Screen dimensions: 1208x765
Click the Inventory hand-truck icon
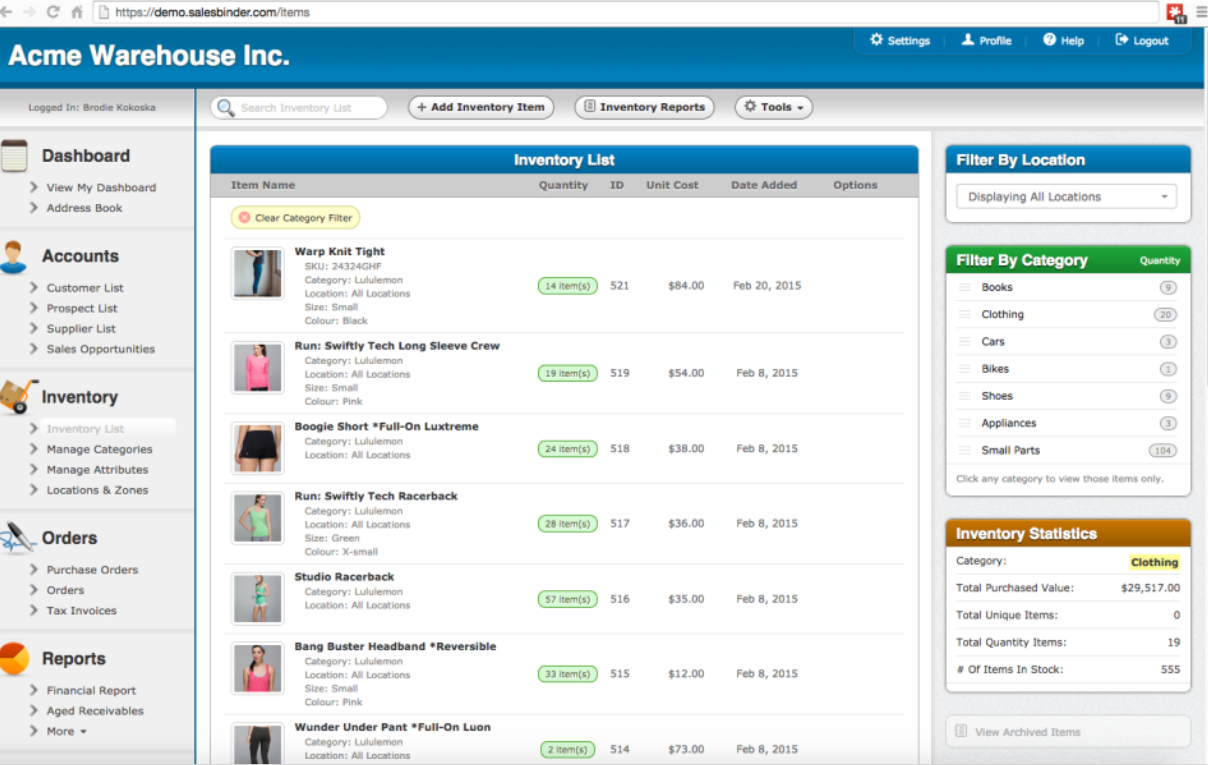point(17,397)
